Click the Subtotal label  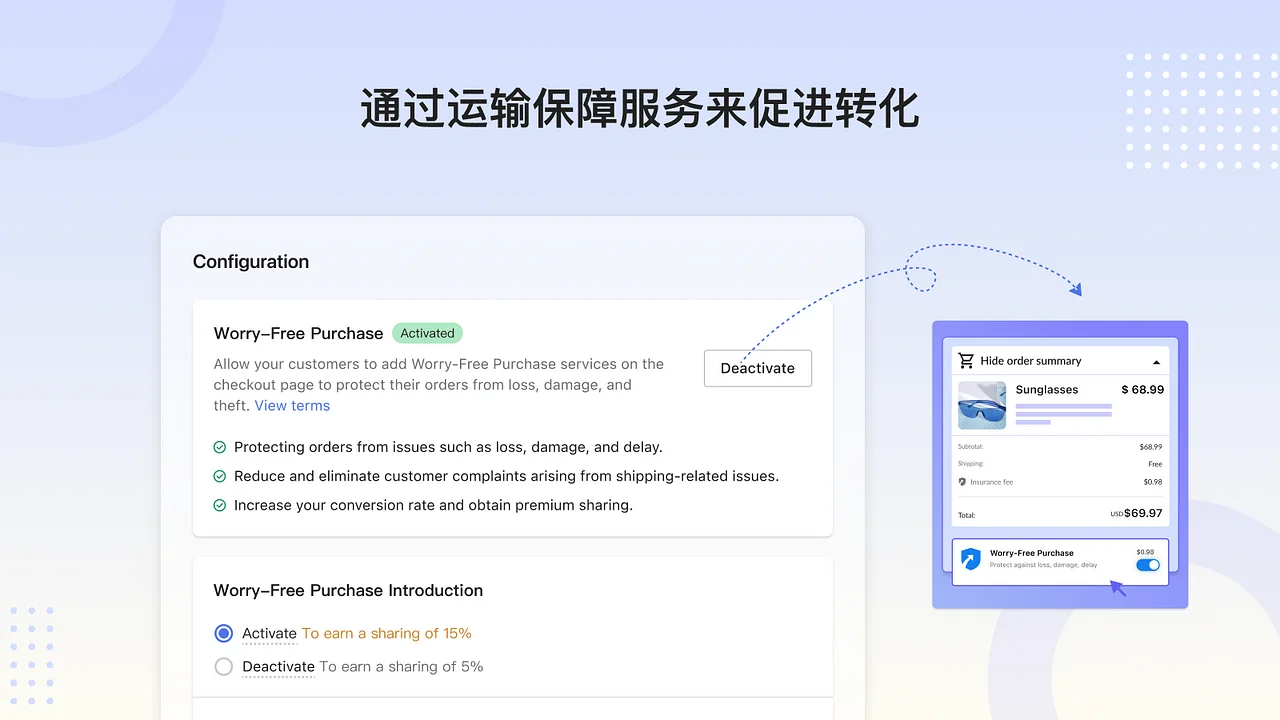click(x=970, y=447)
